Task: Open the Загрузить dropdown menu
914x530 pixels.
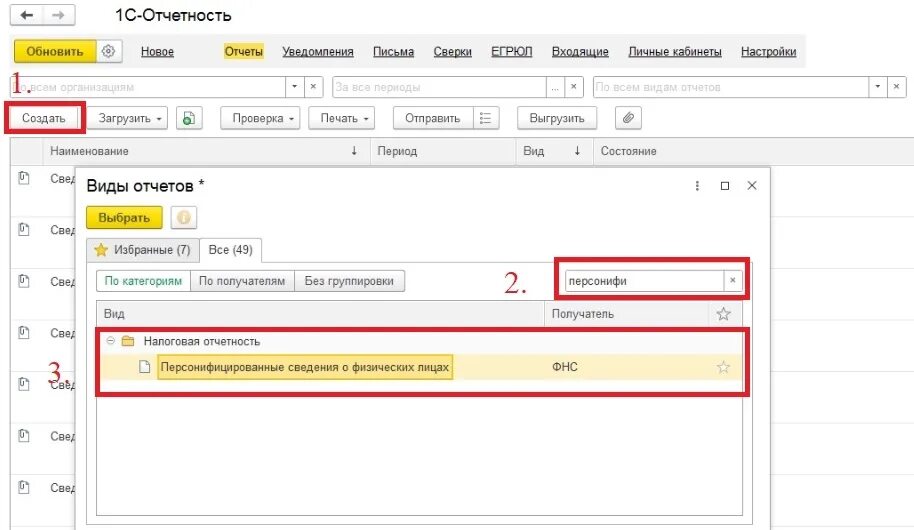Action: (129, 118)
